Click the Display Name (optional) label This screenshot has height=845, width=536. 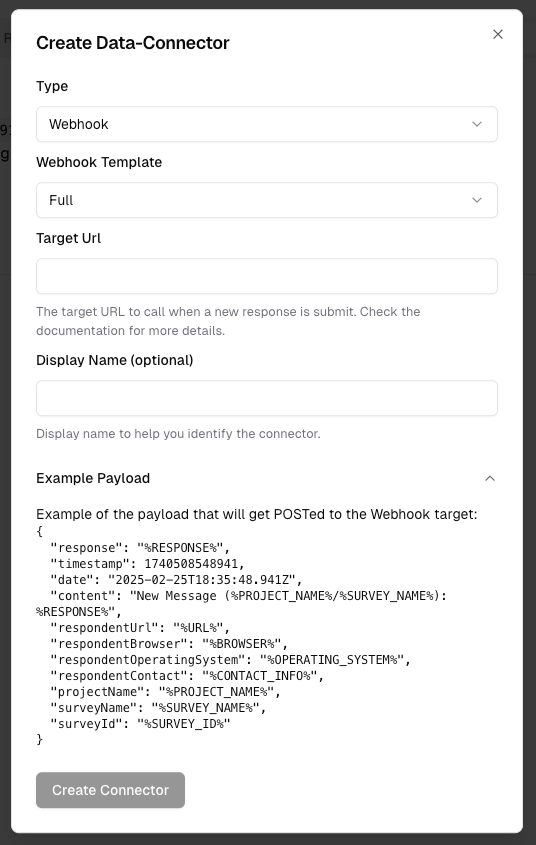tap(115, 360)
